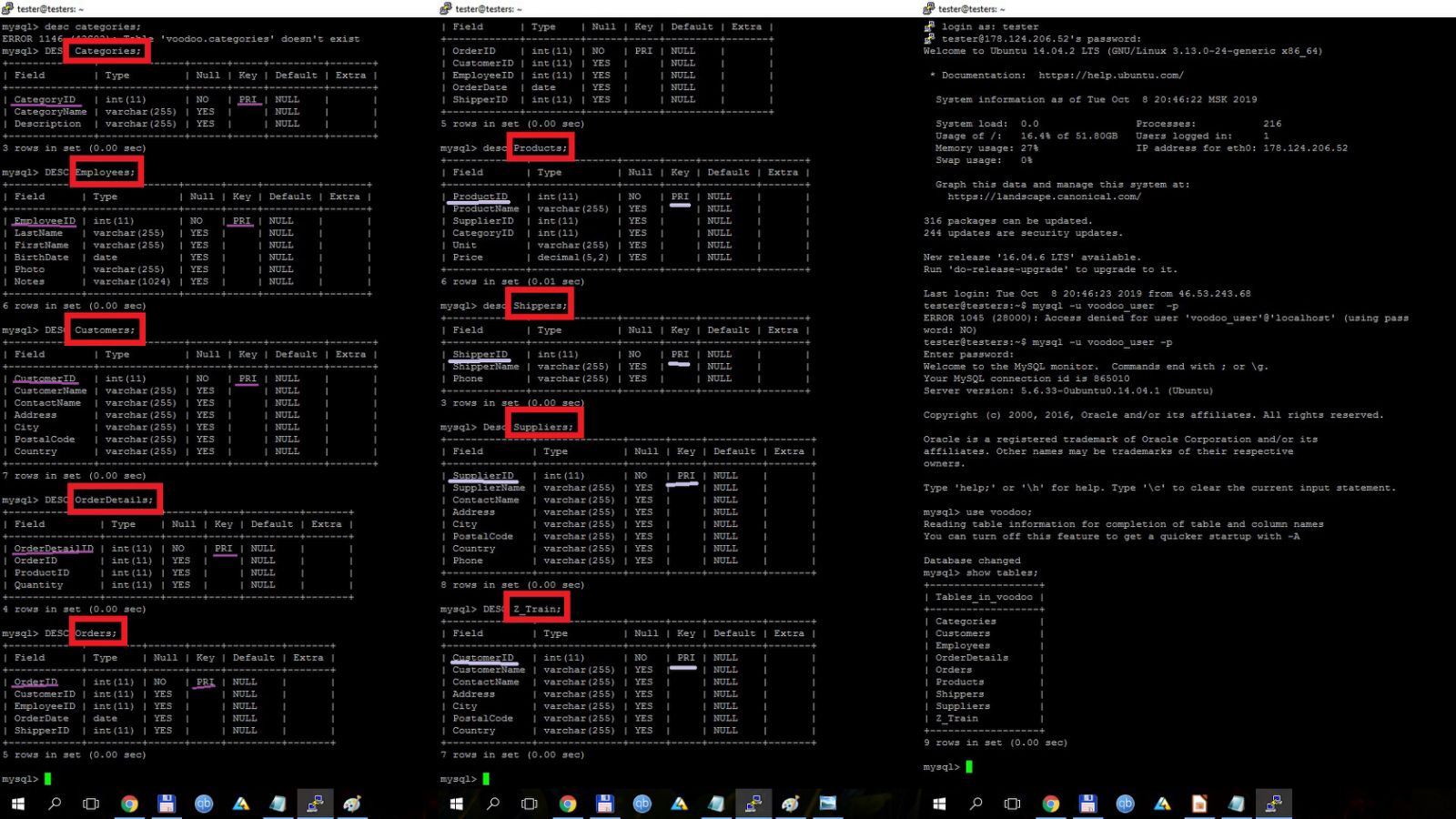Image resolution: width=1456 pixels, height=819 pixels.
Task: Click the Paint palette icon in the leftmost taskbar
Action: [x=352, y=804]
